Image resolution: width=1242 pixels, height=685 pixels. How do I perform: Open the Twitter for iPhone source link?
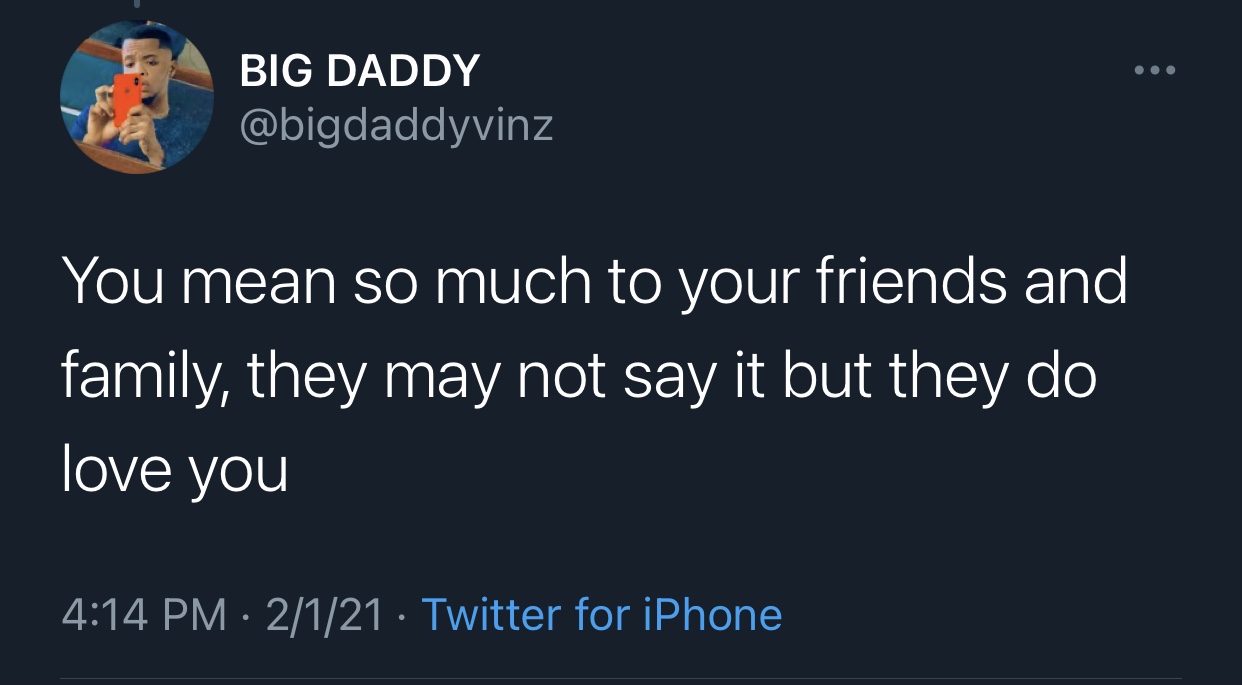point(602,614)
